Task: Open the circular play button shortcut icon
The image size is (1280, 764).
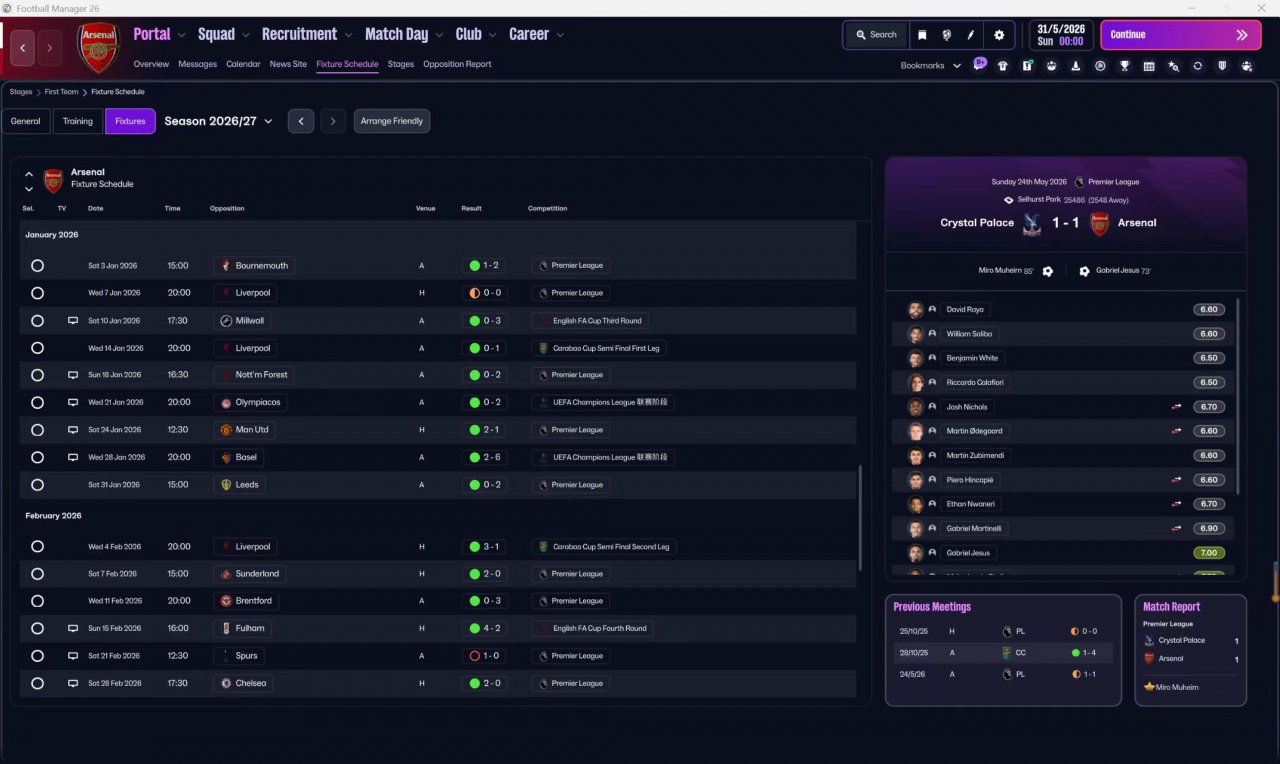Action: pyautogui.click(x=1100, y=66)
